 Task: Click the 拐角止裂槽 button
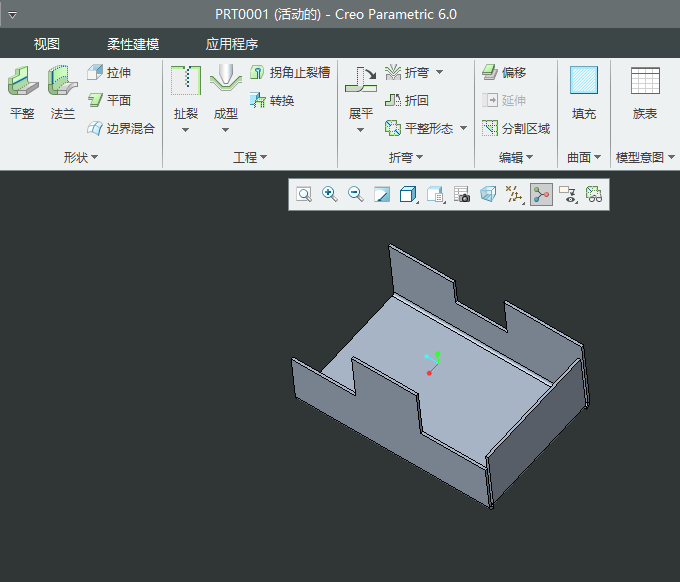(x=290, y=73)
